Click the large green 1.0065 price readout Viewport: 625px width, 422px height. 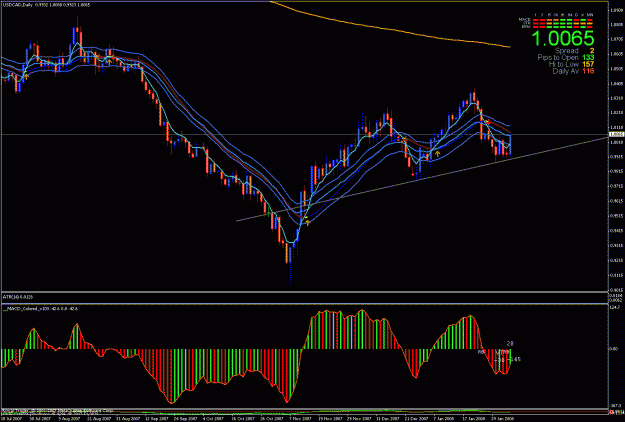click(x=562, y=39)
